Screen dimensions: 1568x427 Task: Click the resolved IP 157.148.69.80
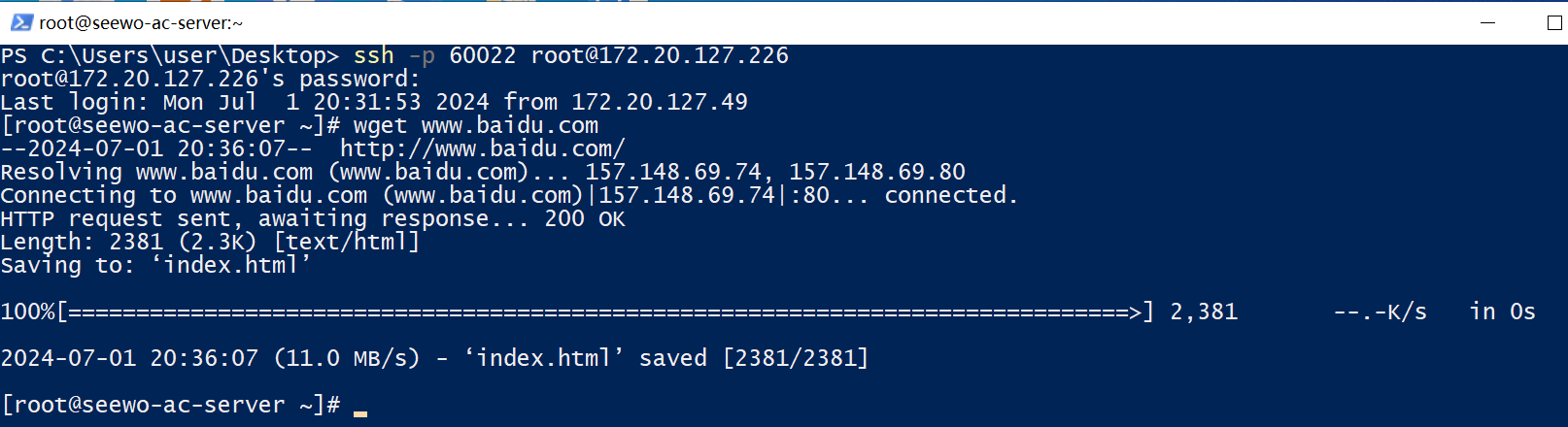[x=877, y=172]
